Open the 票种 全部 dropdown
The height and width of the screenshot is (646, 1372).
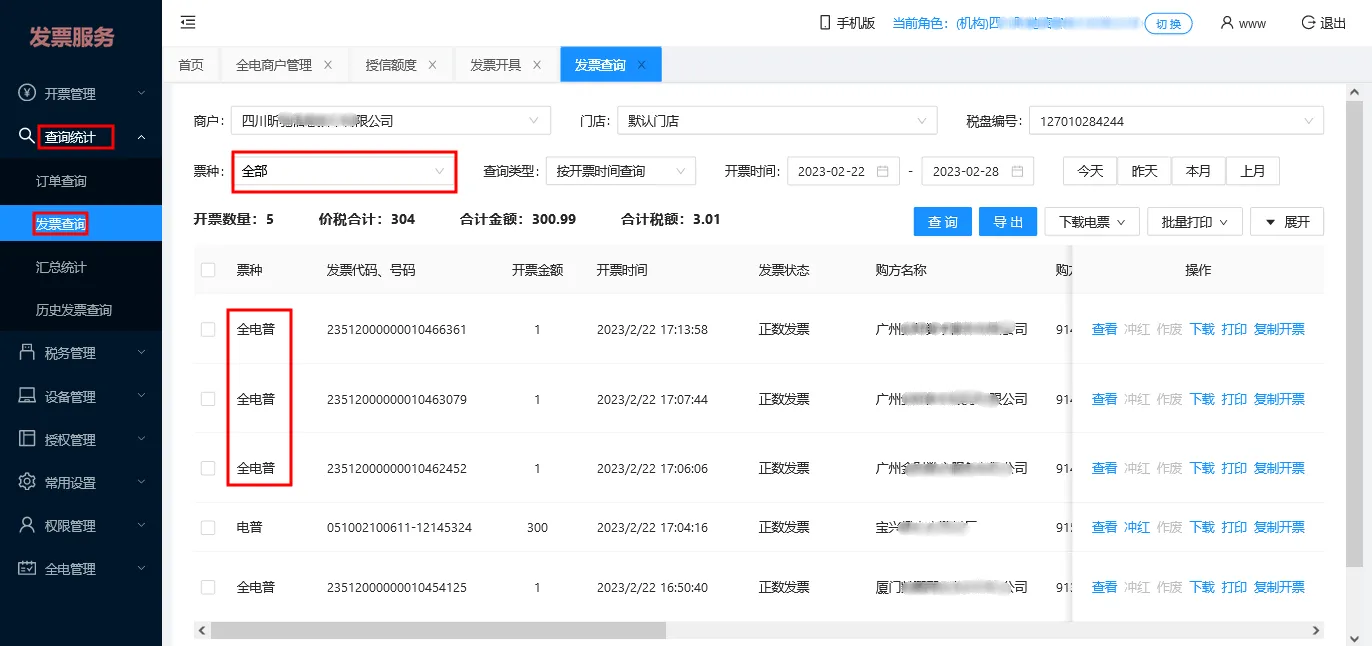(x=344, y=171)
